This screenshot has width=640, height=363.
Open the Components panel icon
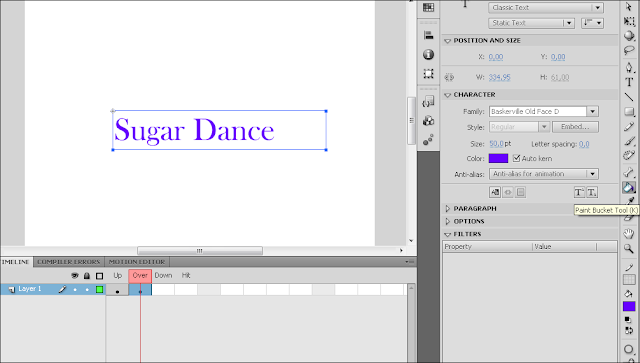click(x=428, y=121)
